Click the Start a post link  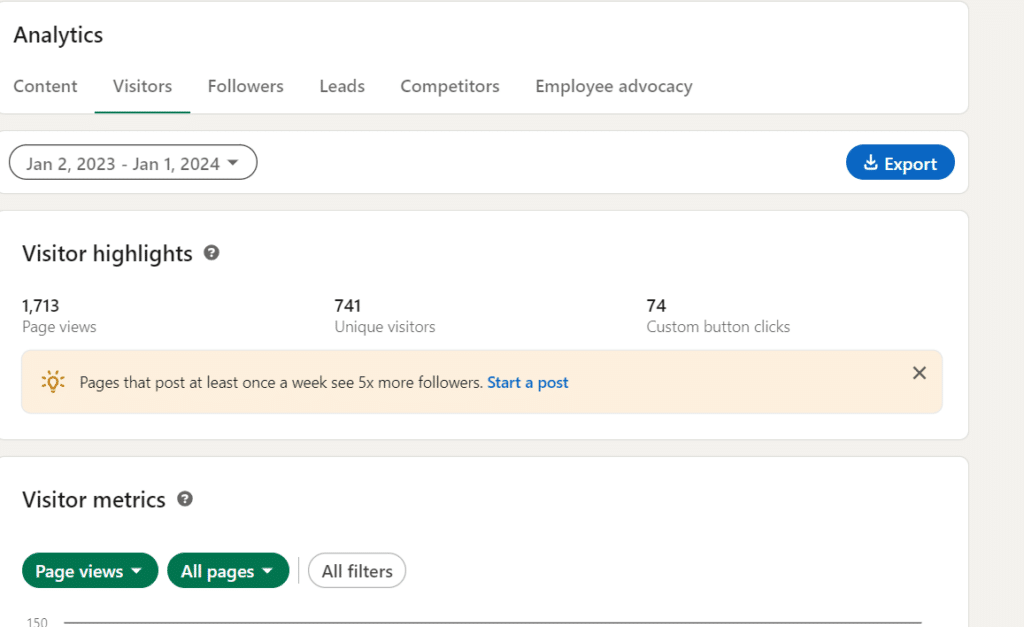click(527, 382)
